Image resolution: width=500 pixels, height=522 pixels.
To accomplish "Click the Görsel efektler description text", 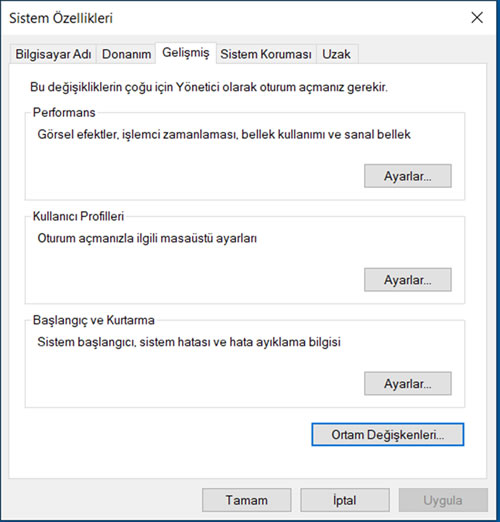I will click(x=224, y=134).
